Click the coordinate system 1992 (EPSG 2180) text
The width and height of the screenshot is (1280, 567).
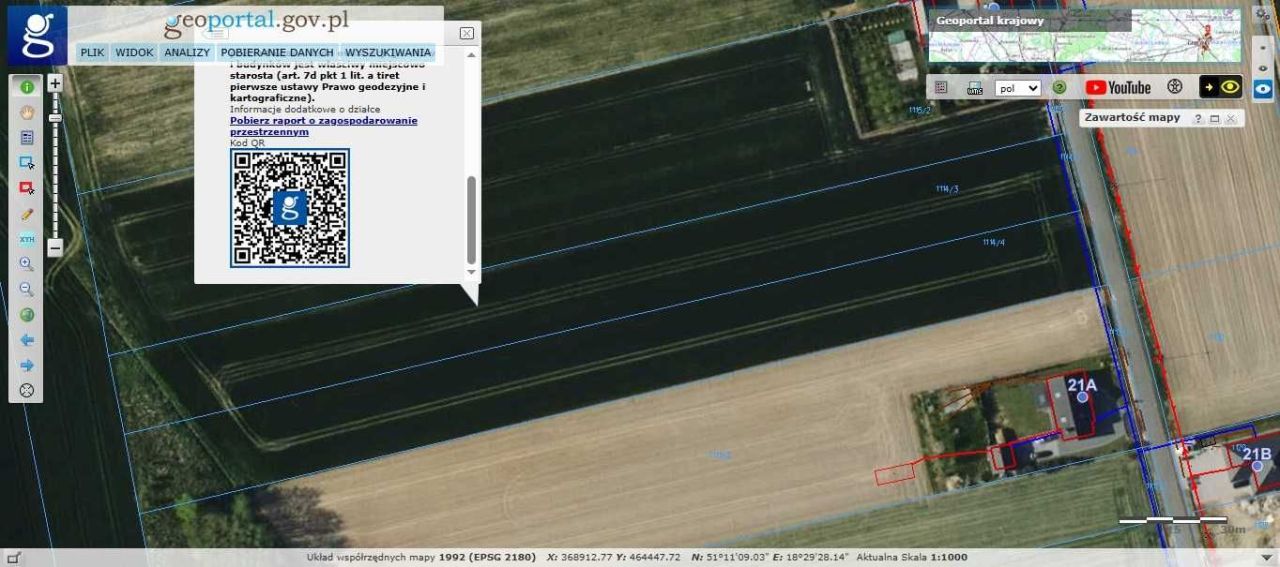[487, 557]
